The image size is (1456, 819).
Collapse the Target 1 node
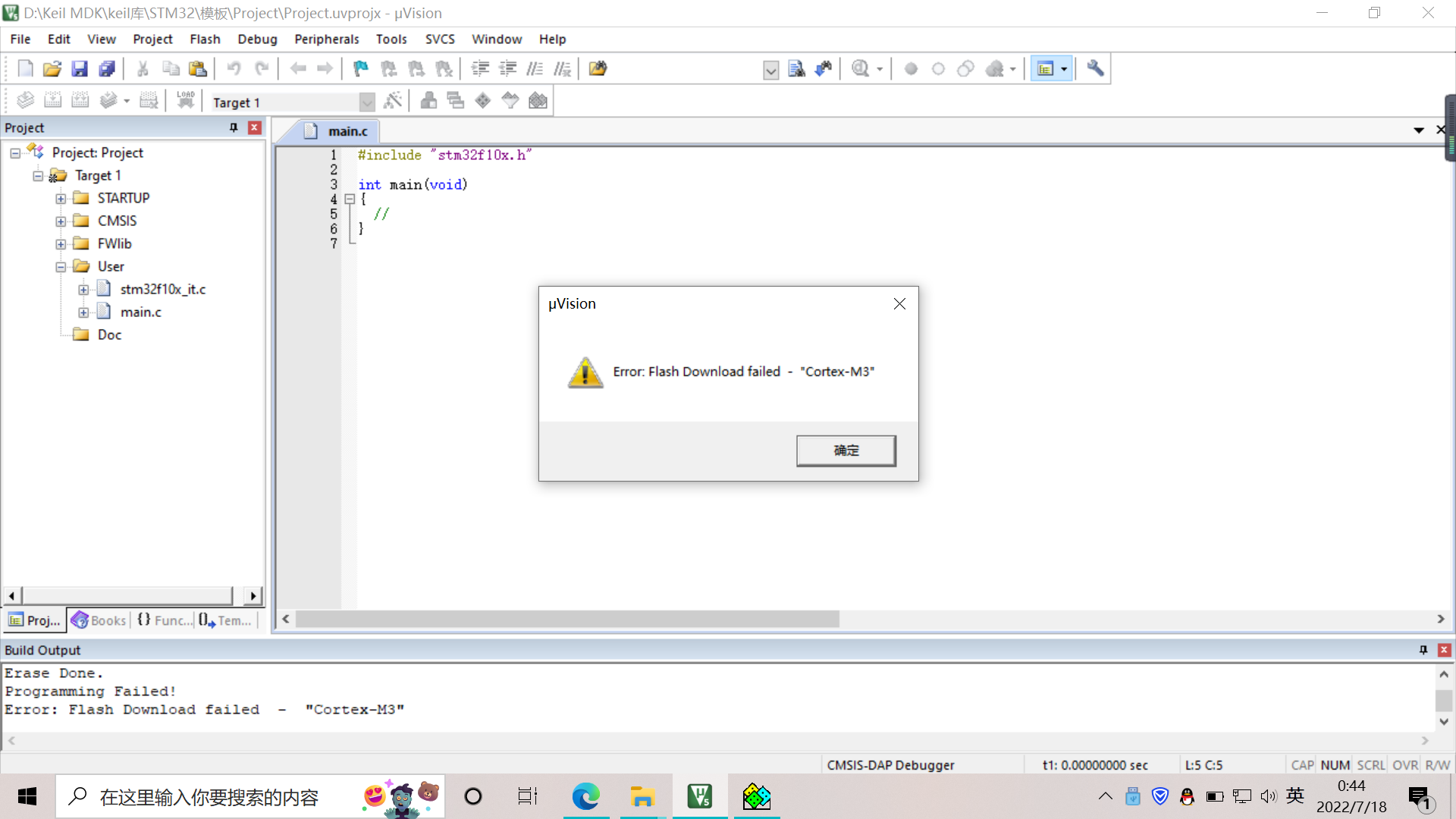[38, 176]
